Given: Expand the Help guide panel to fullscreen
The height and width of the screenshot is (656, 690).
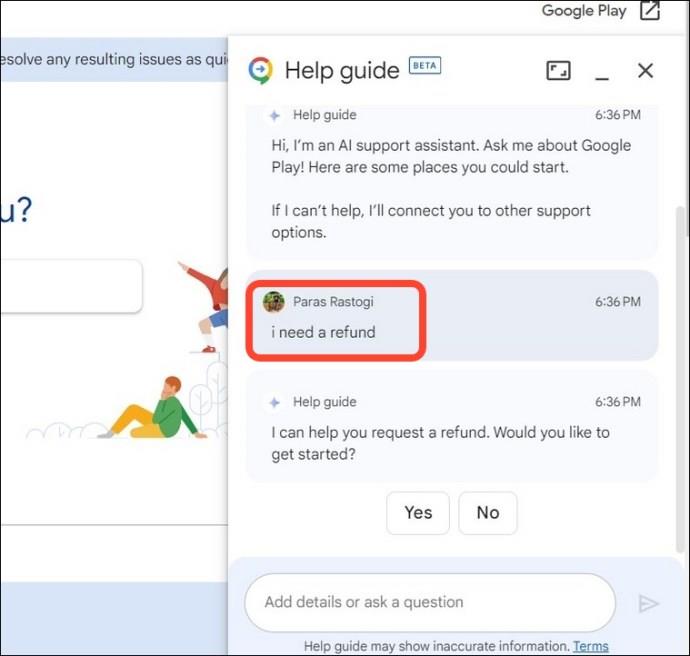Looking at the screenshot, I should (558, 70).
